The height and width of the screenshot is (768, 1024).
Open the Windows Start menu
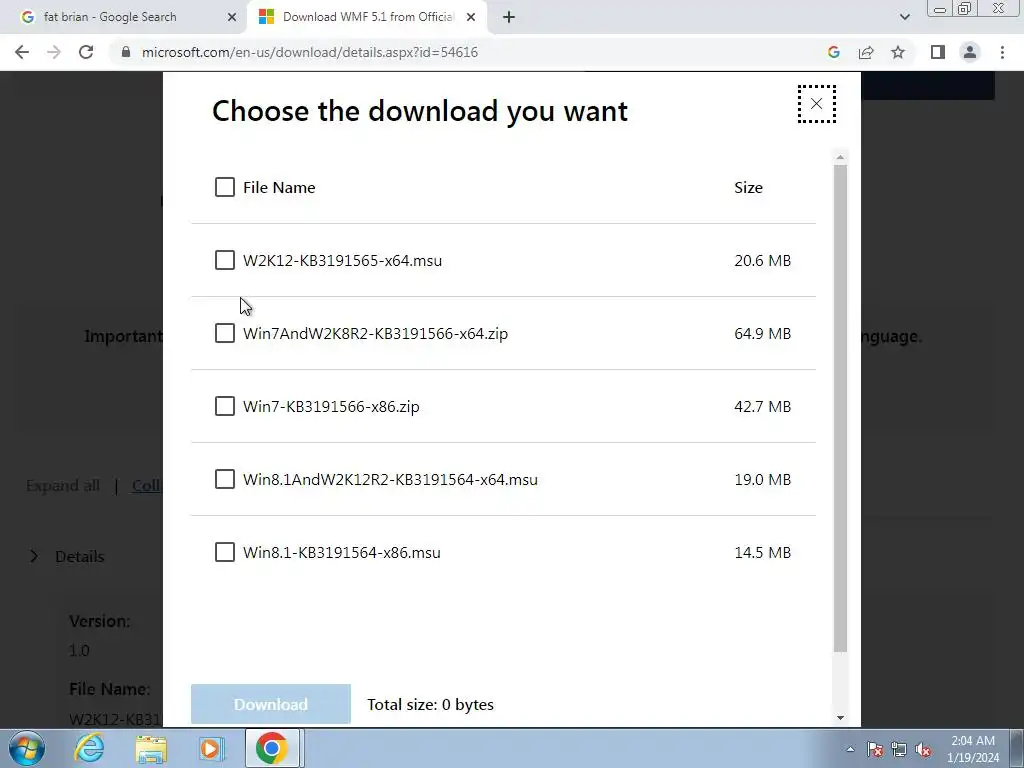(x=27, y=748)
